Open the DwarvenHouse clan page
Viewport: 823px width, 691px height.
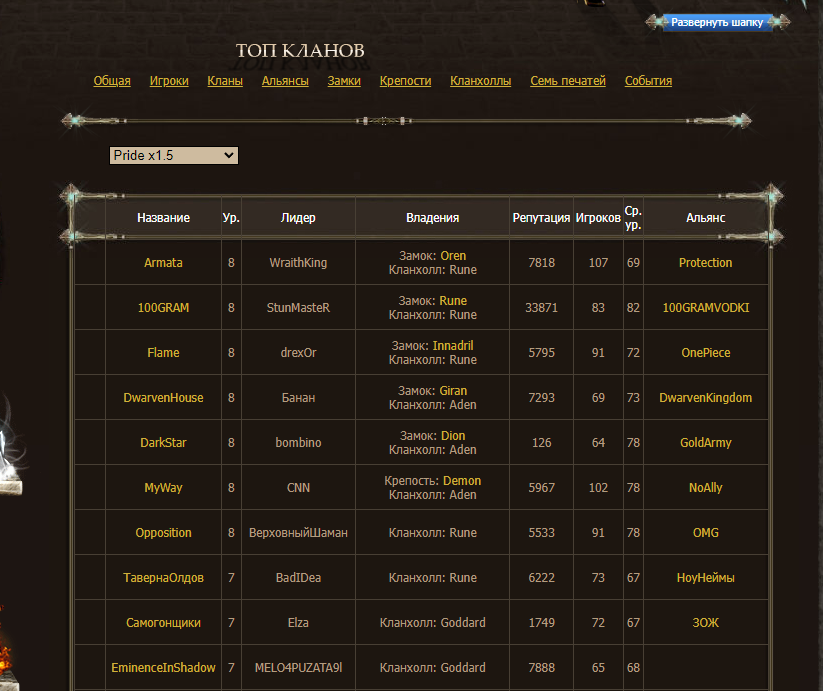pos(163,398)
